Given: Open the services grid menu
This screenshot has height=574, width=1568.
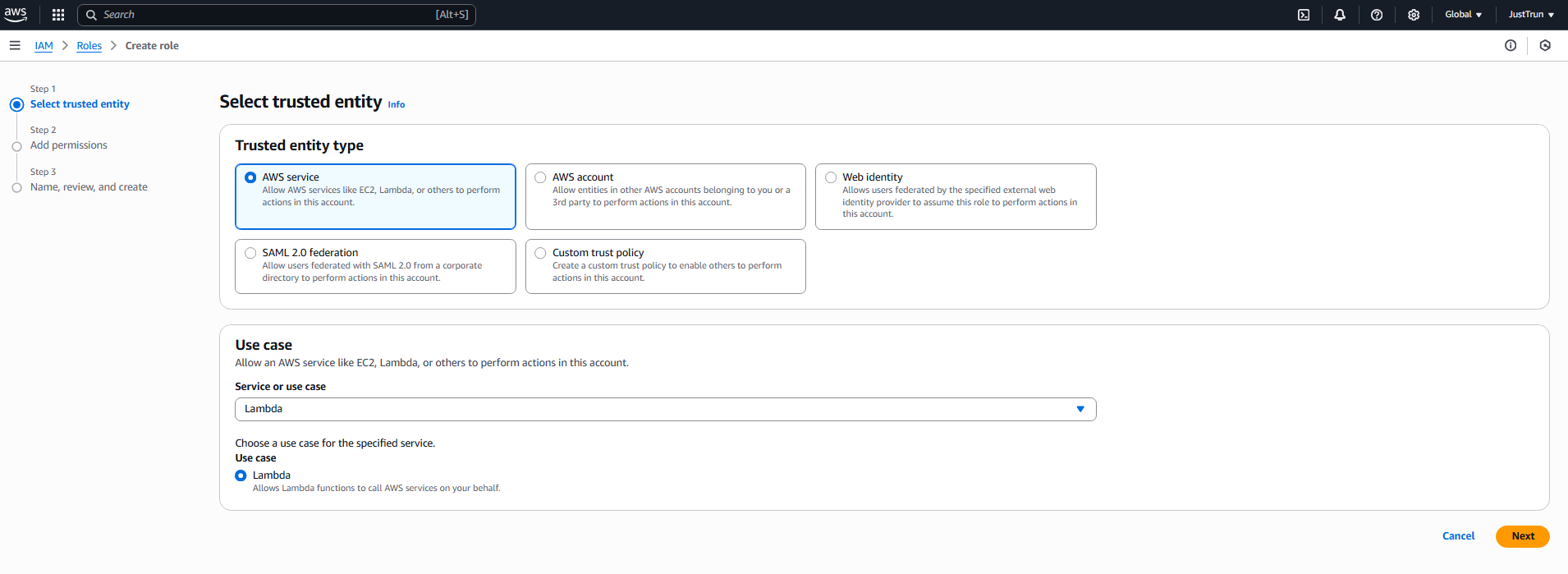Looking at the screenshot, I should tap(58, 15).
